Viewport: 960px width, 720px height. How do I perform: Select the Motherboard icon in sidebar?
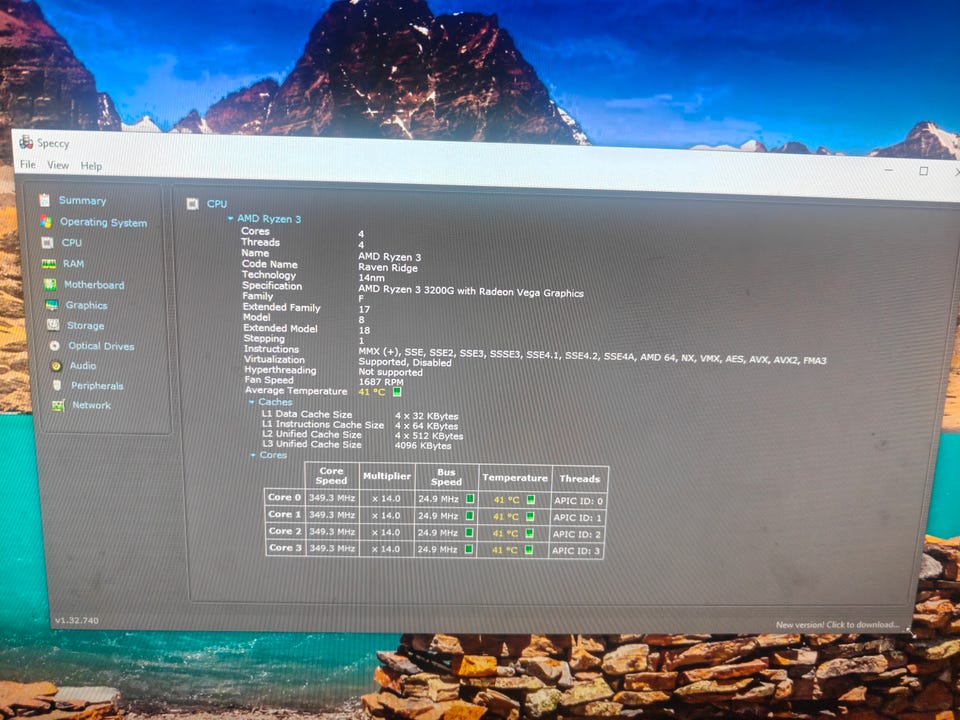click(50, 284)
